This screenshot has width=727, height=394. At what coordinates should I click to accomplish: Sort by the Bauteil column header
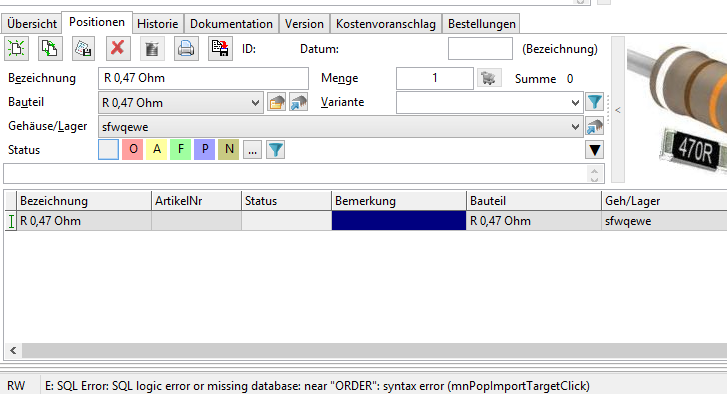click(534, 201)
